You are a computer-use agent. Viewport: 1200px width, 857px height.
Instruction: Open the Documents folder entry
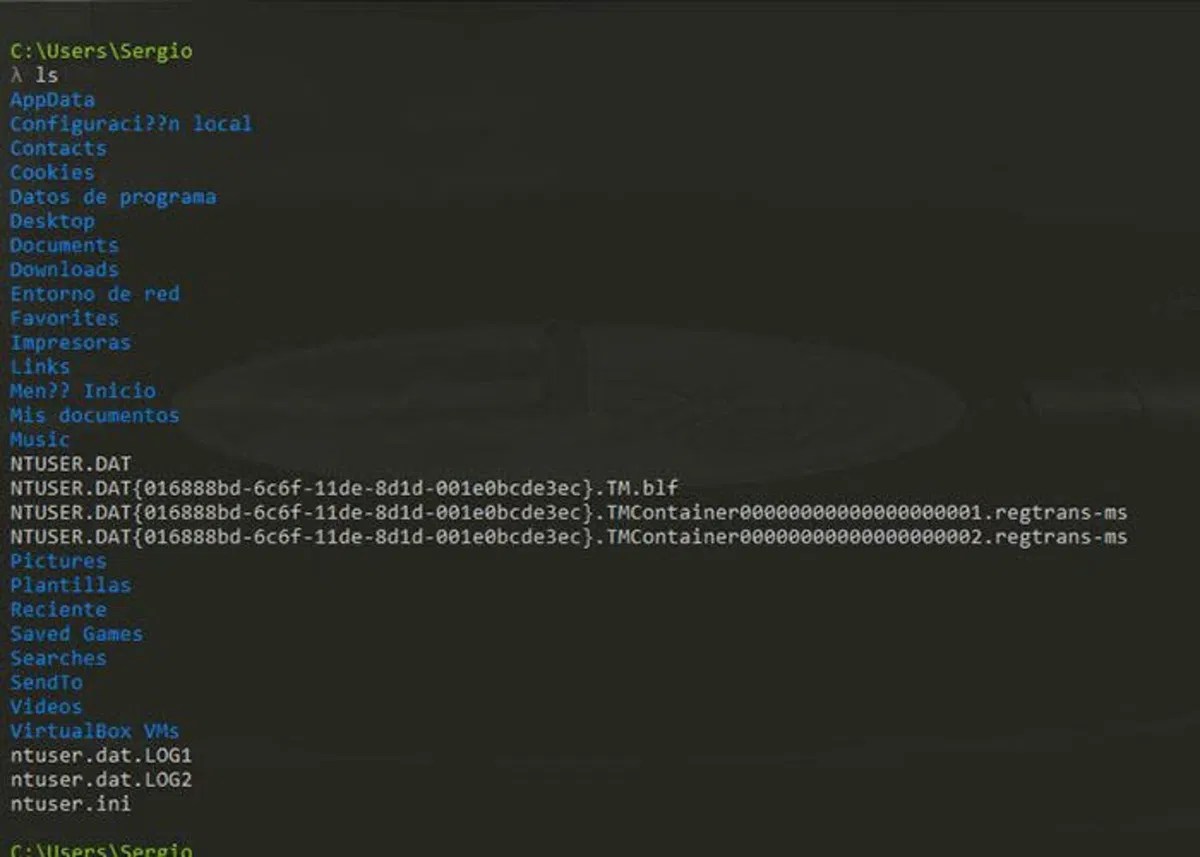tap(63, 245)
